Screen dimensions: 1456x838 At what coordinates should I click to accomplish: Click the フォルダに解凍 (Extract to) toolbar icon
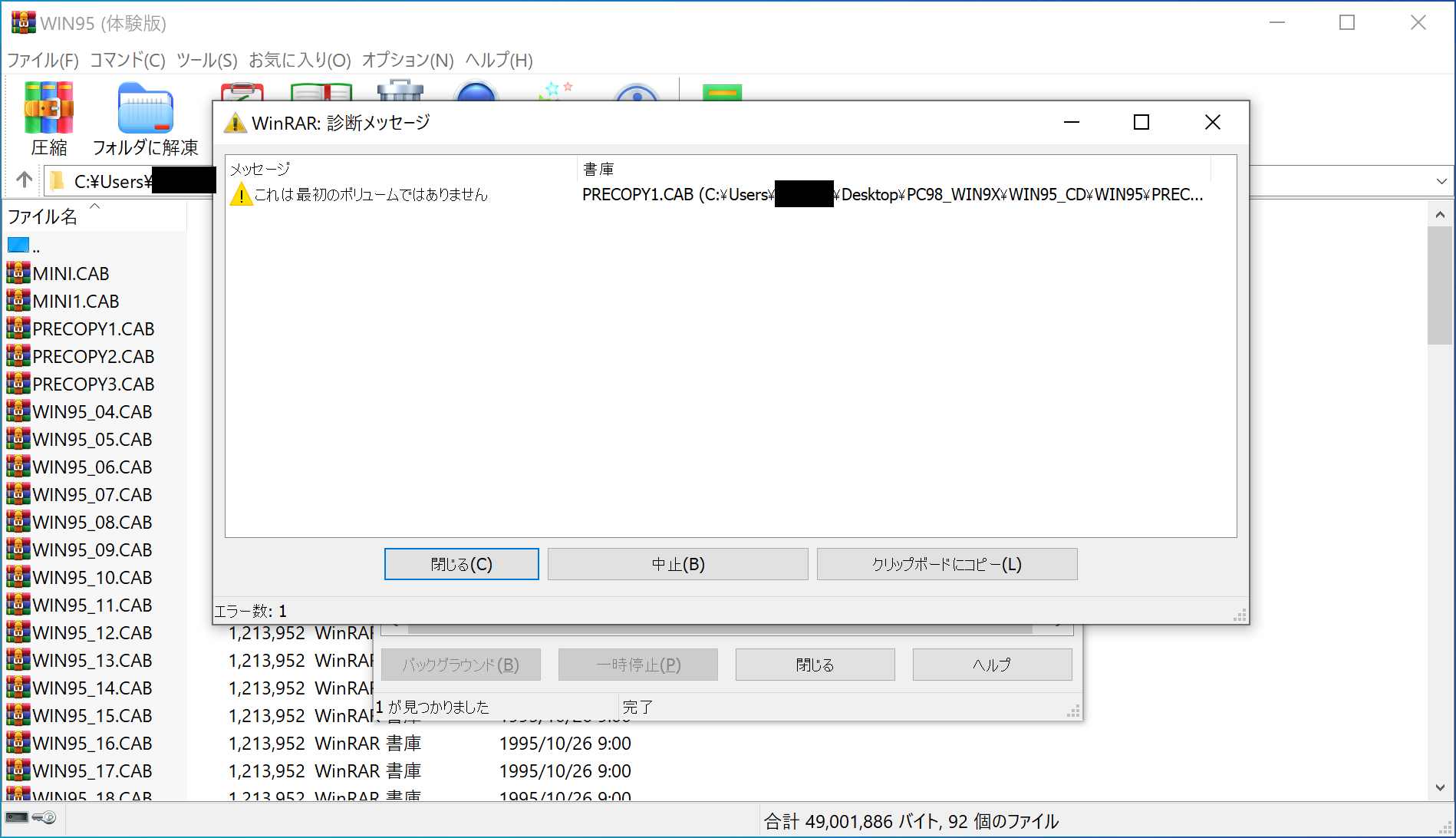coord(145,108)
